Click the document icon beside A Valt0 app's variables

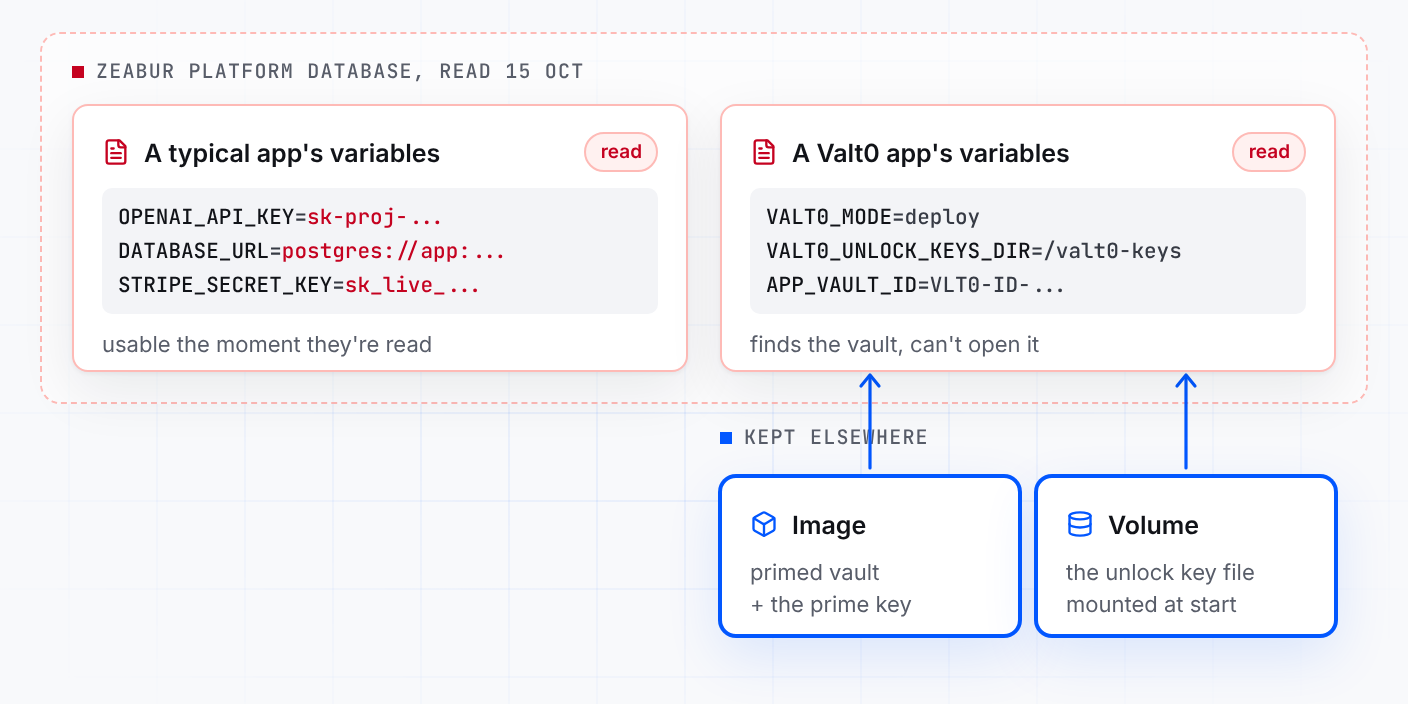click(764, 153)
